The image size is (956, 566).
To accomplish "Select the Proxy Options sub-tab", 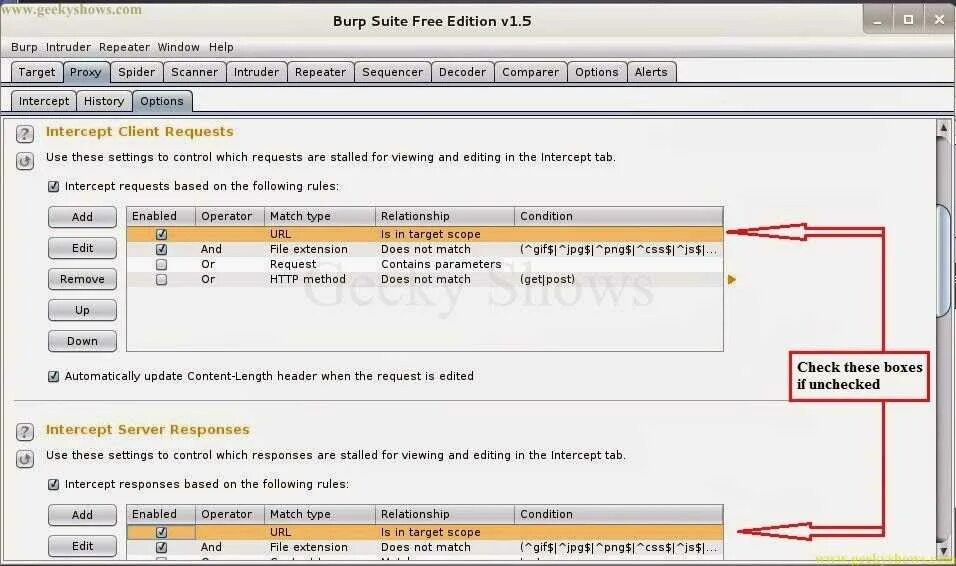I will 162,101.
